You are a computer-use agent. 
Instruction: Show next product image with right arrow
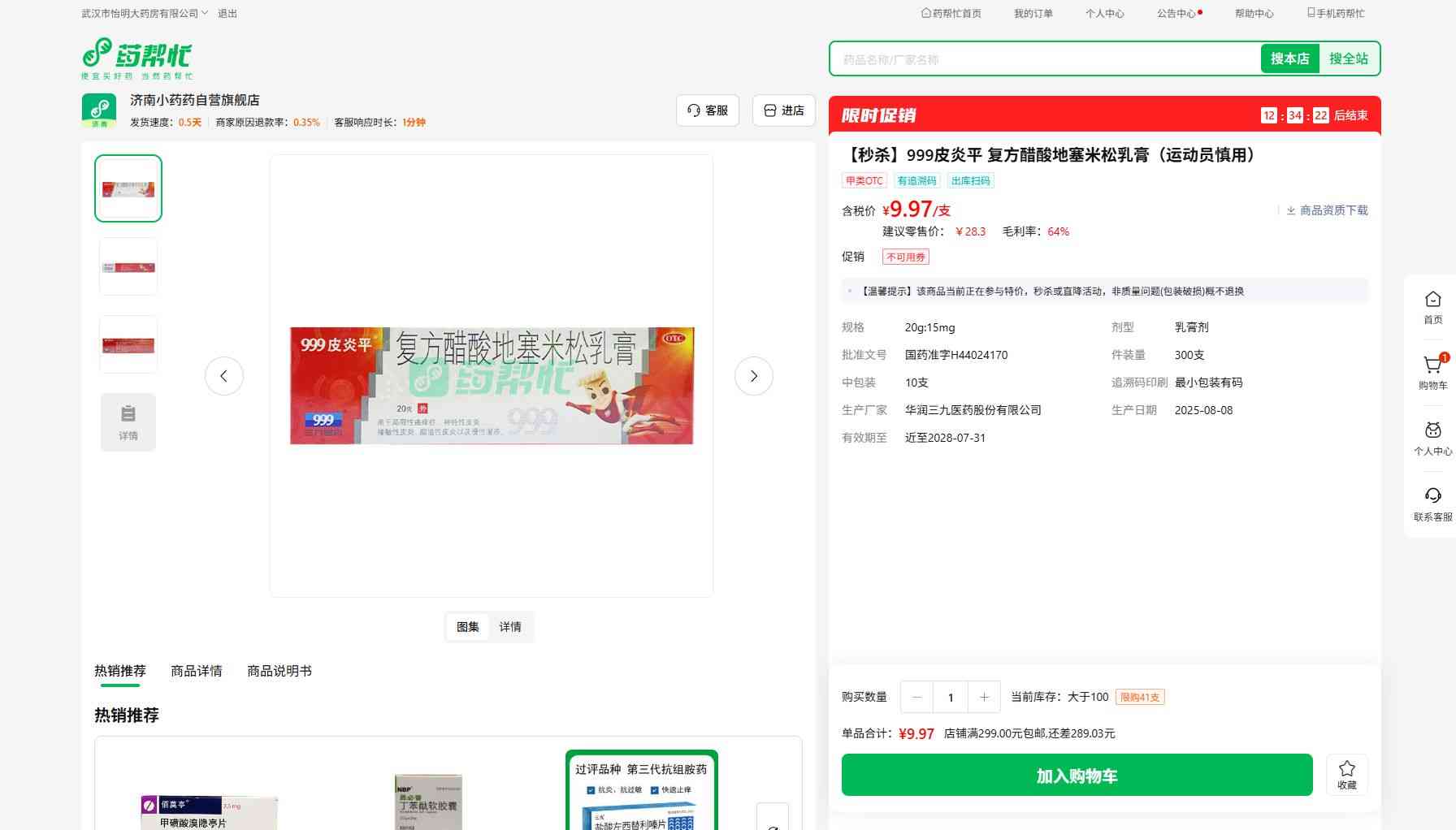click(753, 376)
